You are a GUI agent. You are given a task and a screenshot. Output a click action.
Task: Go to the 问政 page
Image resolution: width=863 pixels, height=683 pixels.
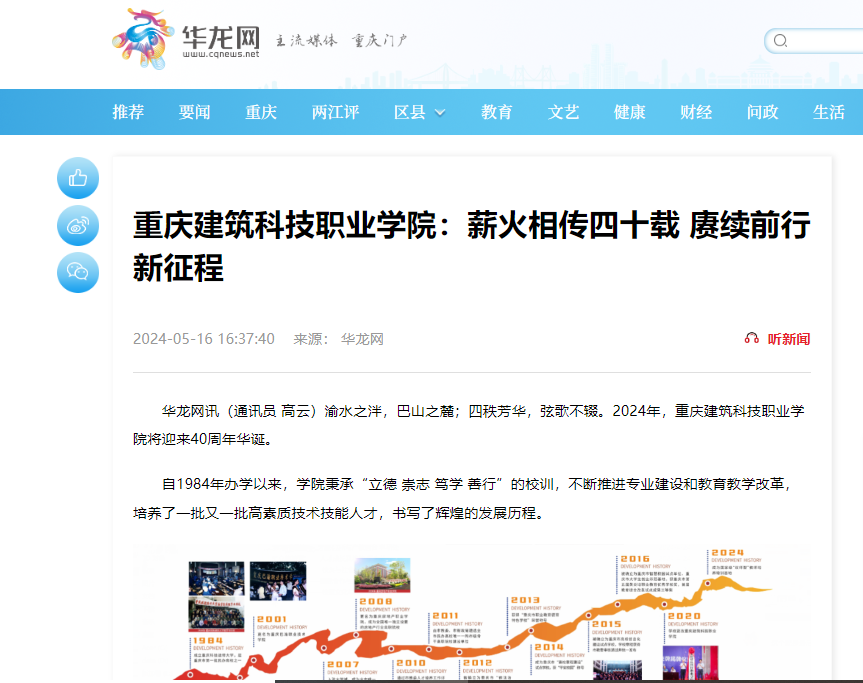(x=763, y=112)
